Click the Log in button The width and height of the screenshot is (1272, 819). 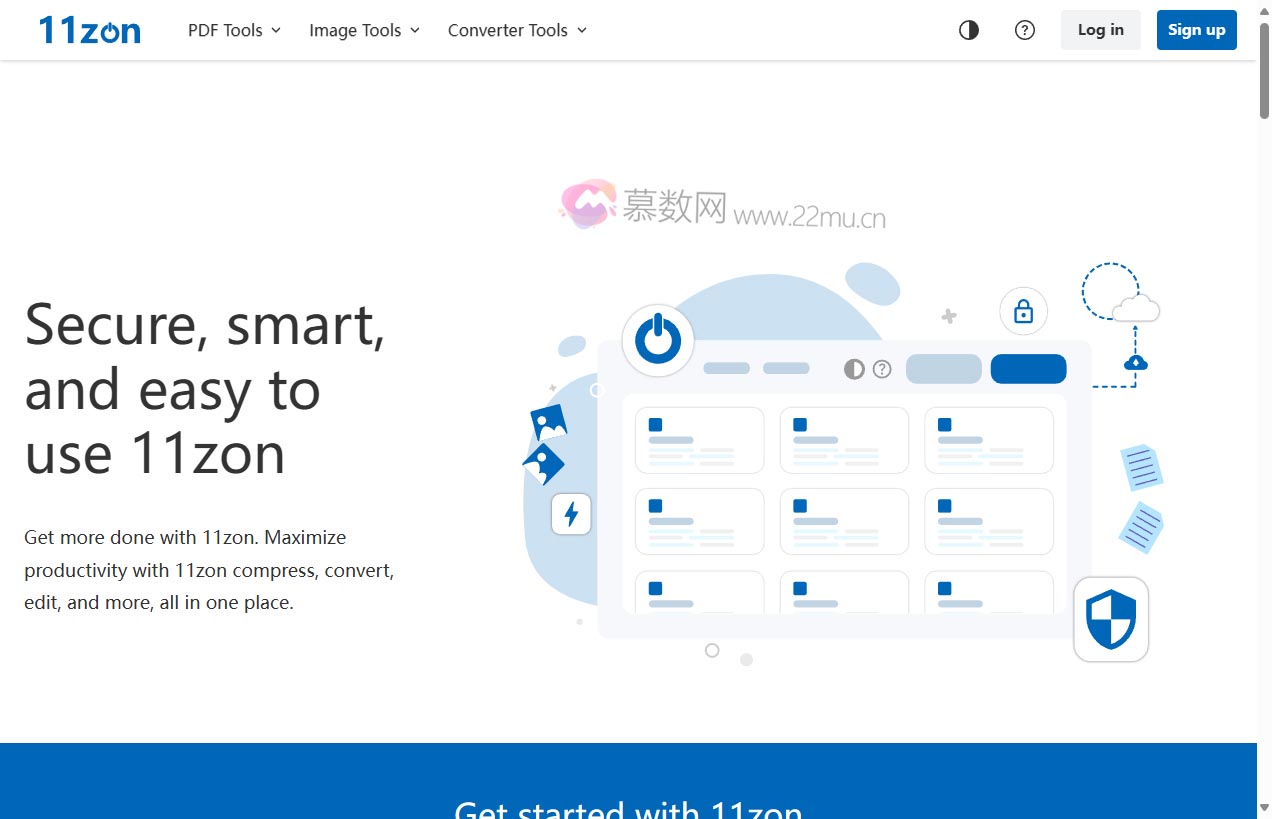click(x=1100, y=30)
